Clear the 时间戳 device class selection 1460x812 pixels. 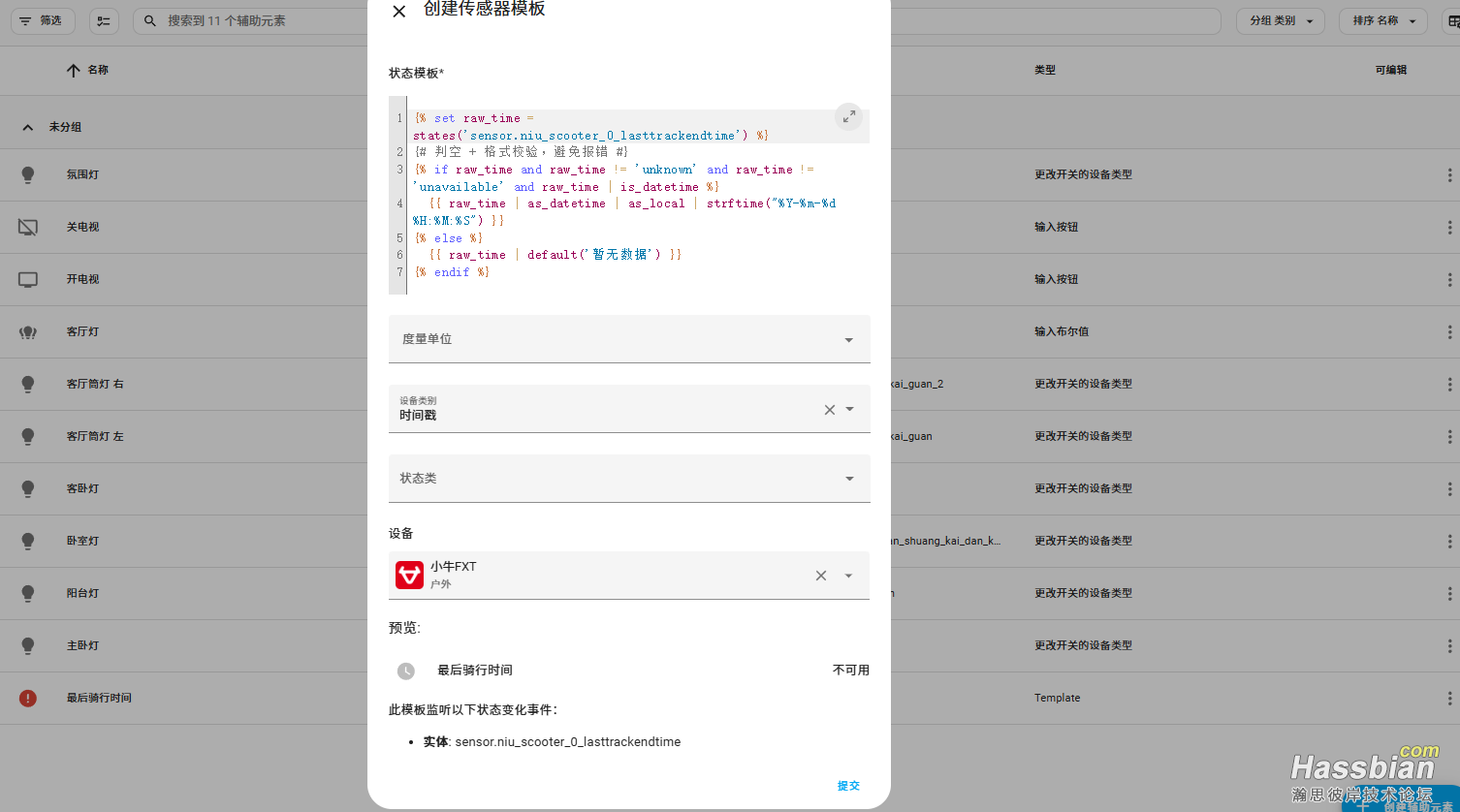(x=830, y=410)
